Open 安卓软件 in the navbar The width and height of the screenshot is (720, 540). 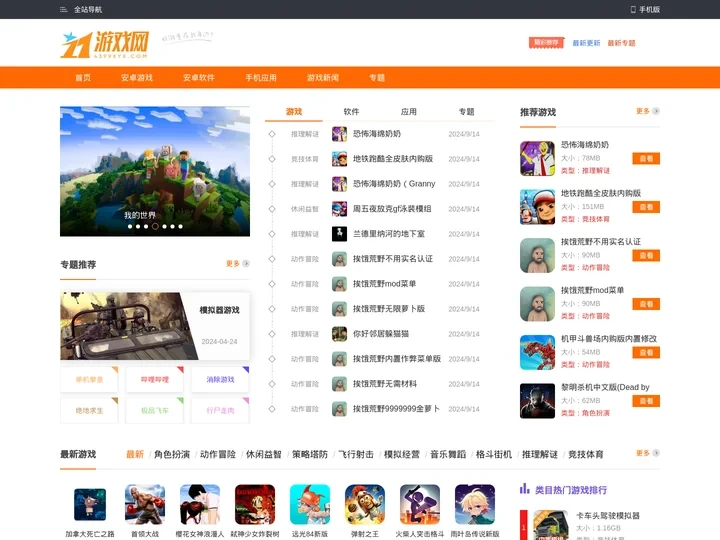(x=199, y=78)
